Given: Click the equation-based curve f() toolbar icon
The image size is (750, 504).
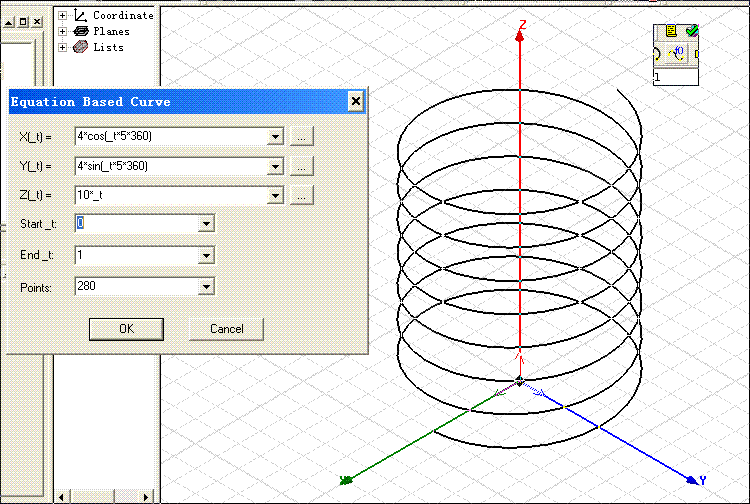Looking at the screenshot, I should point(677,54).
